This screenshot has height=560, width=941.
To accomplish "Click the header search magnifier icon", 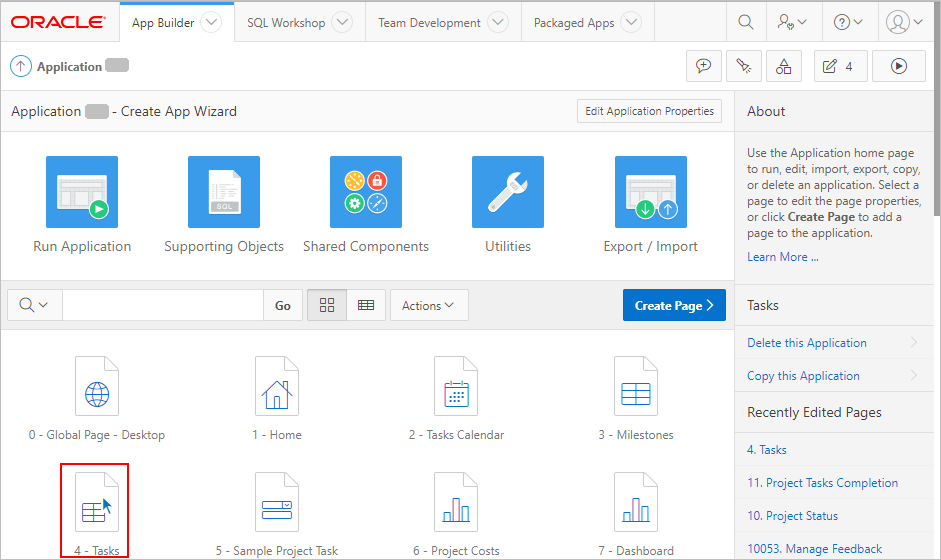I will [x=745, y=22].
